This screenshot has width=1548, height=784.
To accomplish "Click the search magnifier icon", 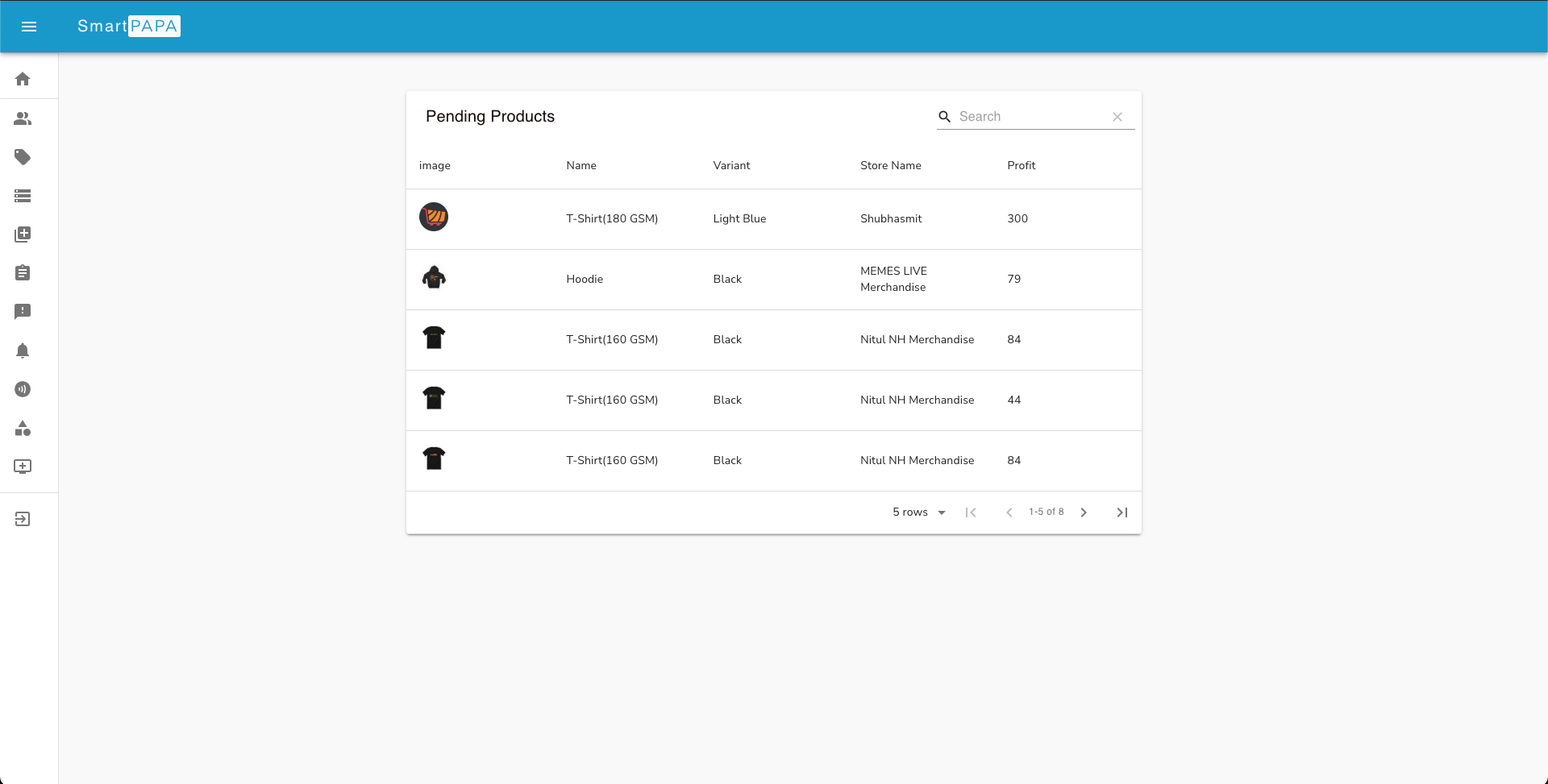I will pyautogui.click(x=944, y=116).
